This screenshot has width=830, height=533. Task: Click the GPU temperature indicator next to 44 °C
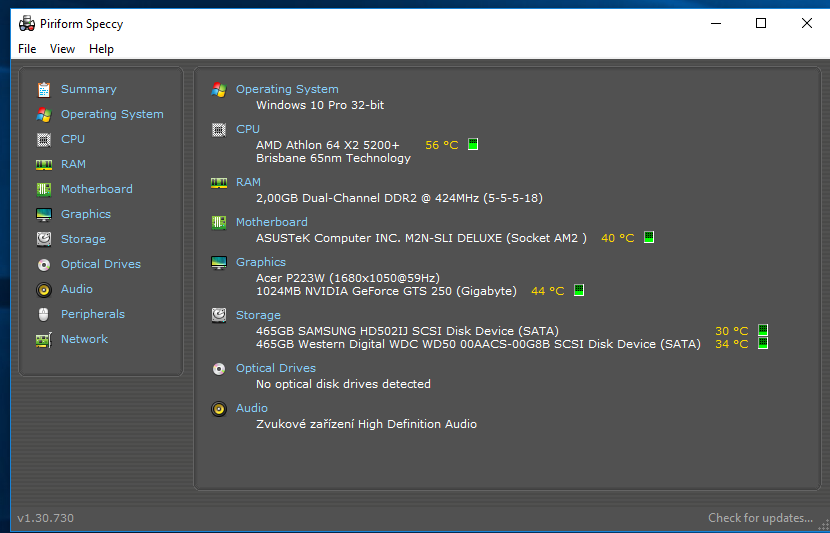tap(579, 291)
